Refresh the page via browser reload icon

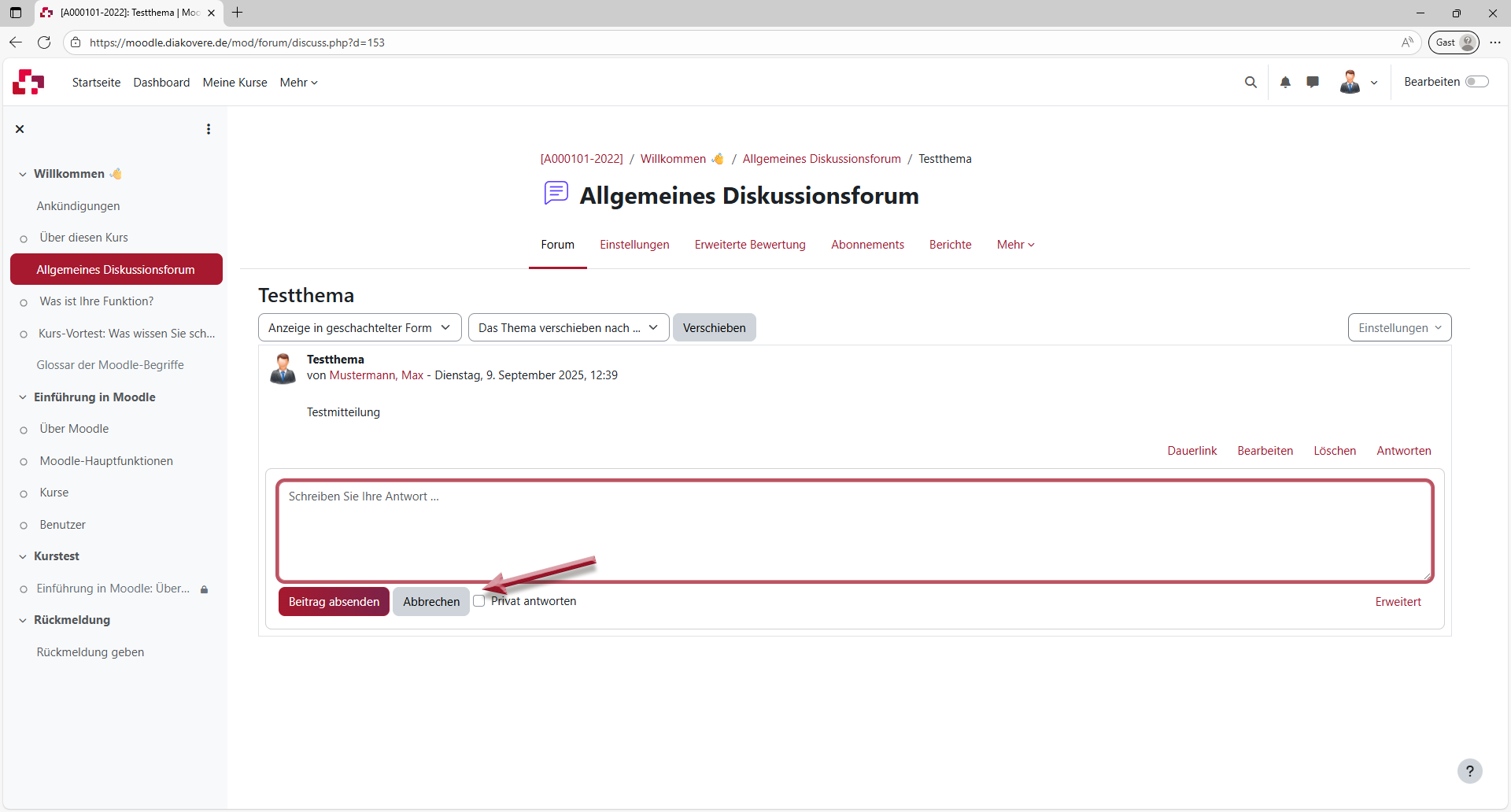44,42
